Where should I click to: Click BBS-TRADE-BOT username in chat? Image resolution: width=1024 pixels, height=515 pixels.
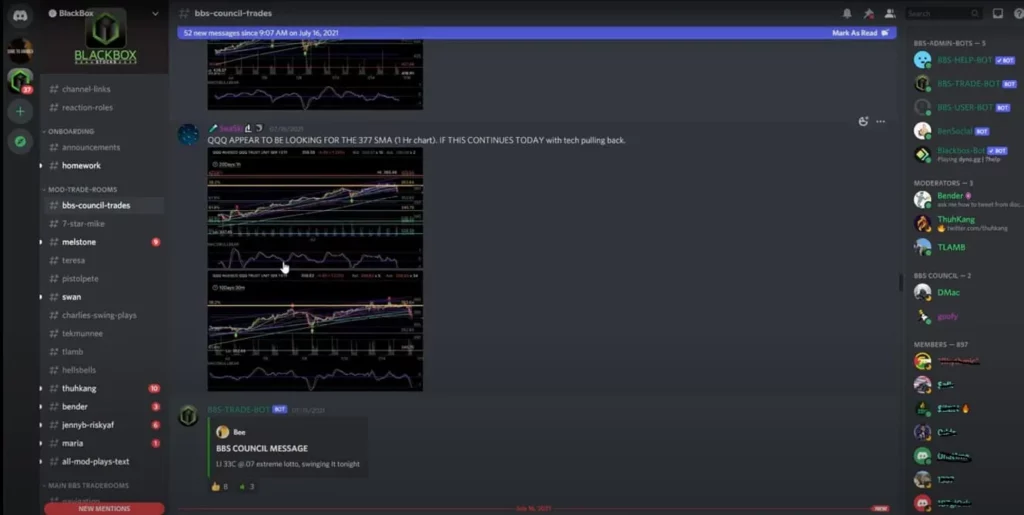pos(238,409)
